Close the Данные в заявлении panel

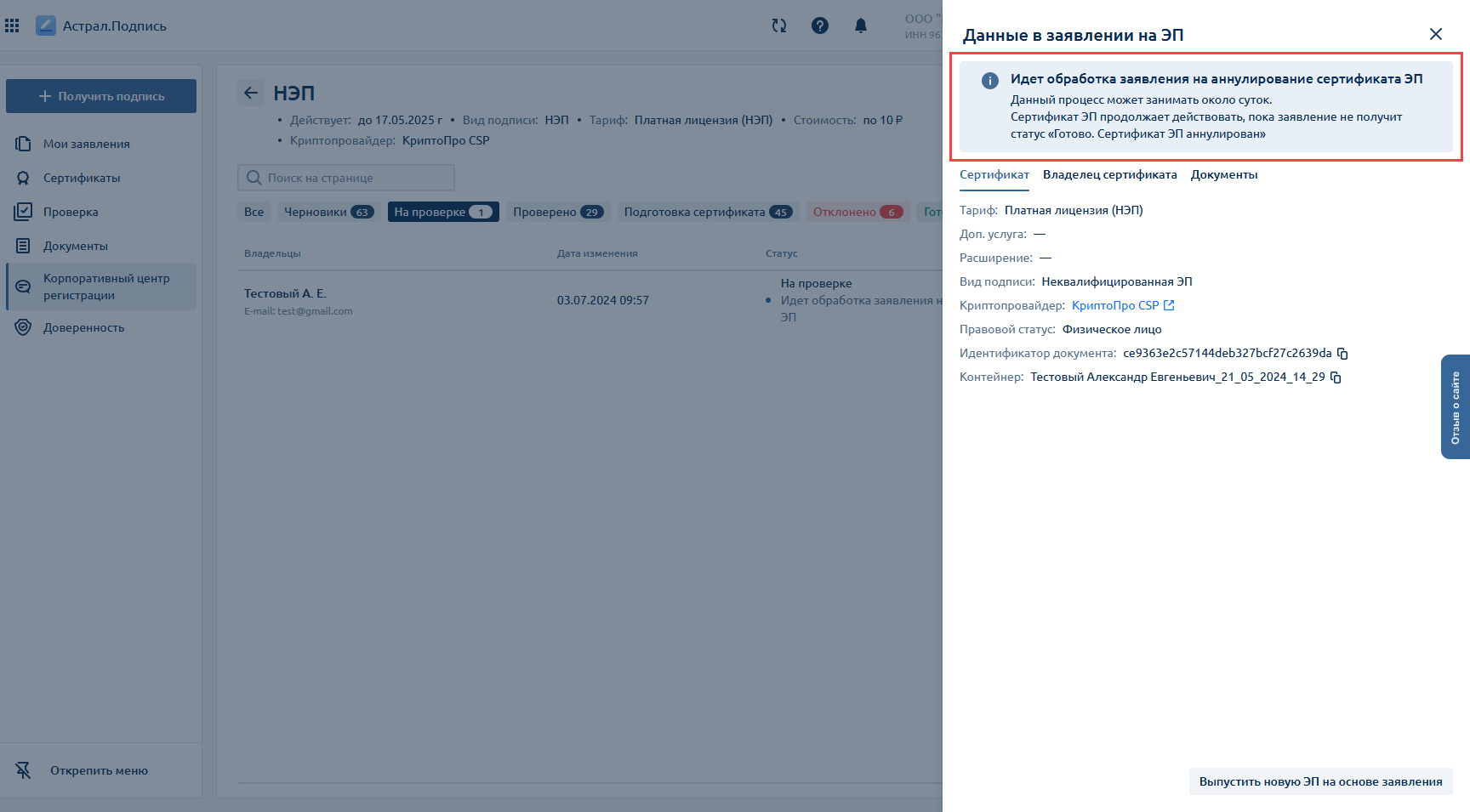point(1436,34)
